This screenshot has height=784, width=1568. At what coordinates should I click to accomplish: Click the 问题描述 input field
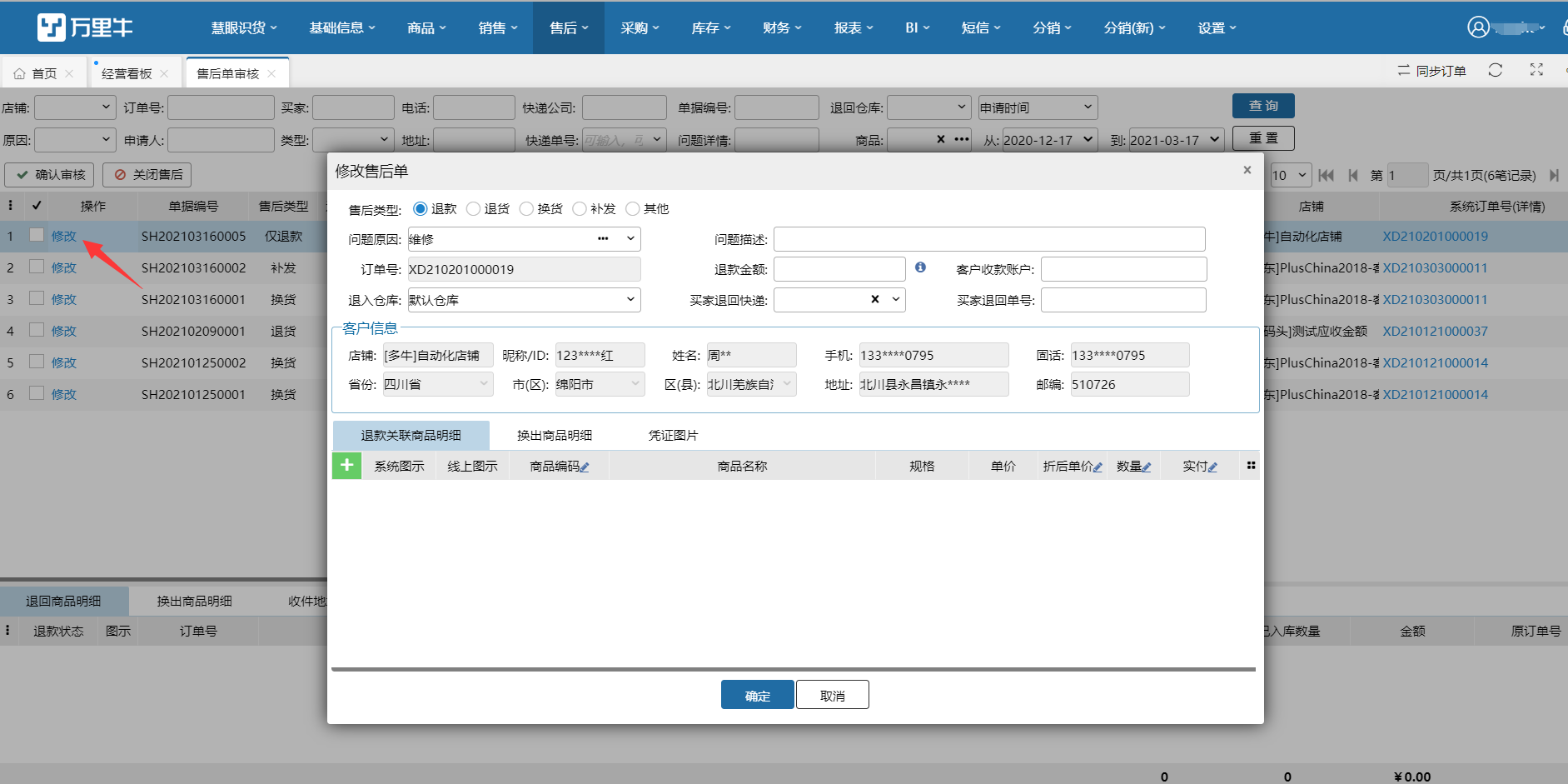pyautogui.click(x=989, y=239)
